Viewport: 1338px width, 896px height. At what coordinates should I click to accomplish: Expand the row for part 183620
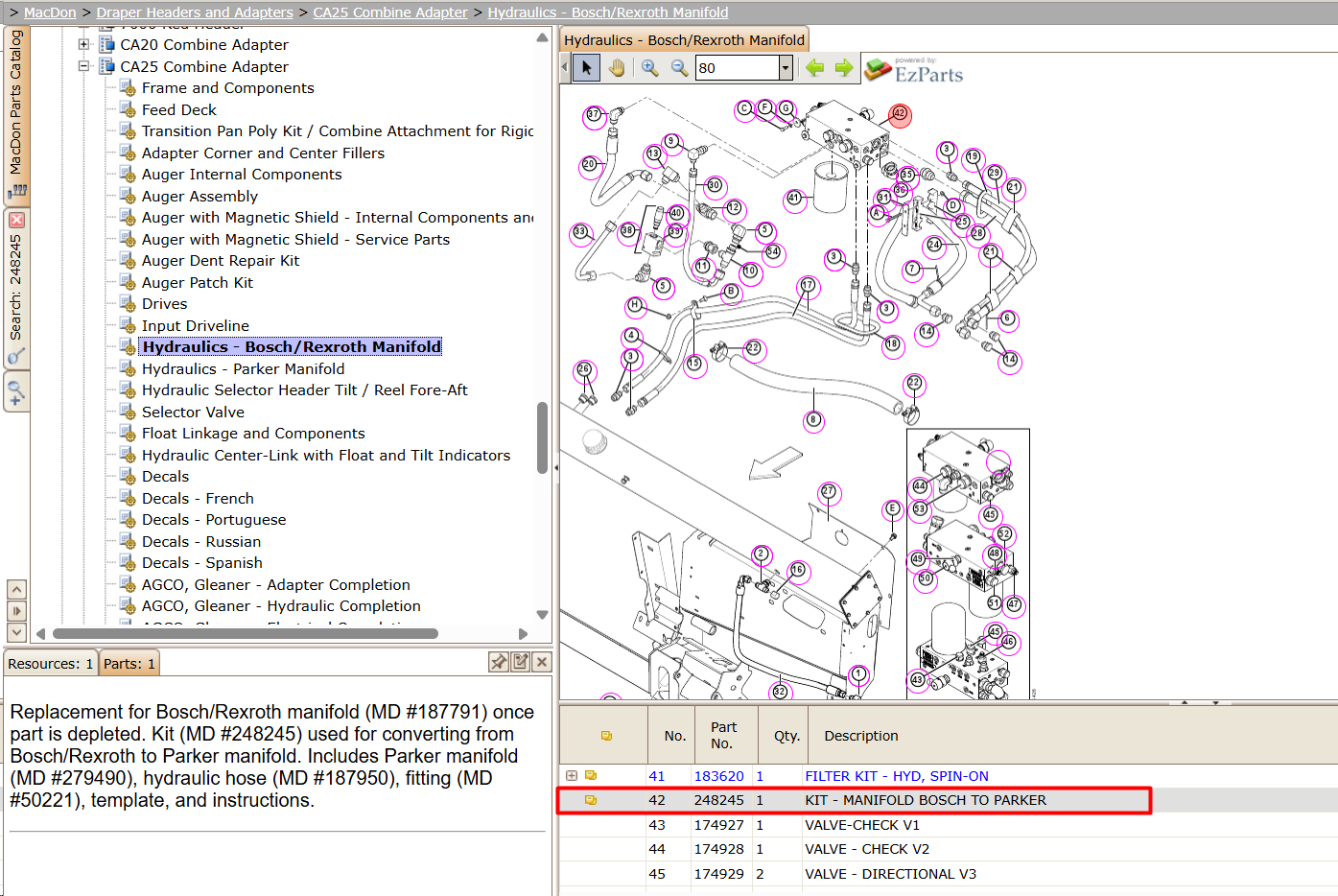(572, 776)
